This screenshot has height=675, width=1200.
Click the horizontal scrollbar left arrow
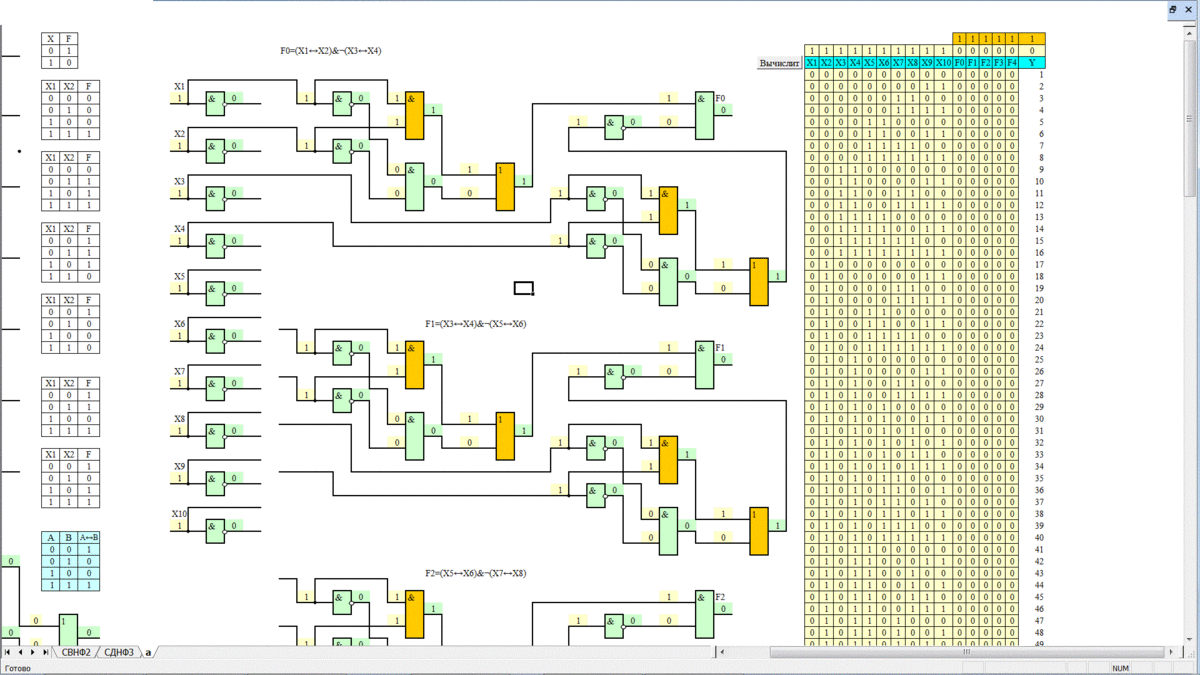[x=723, y=652]
